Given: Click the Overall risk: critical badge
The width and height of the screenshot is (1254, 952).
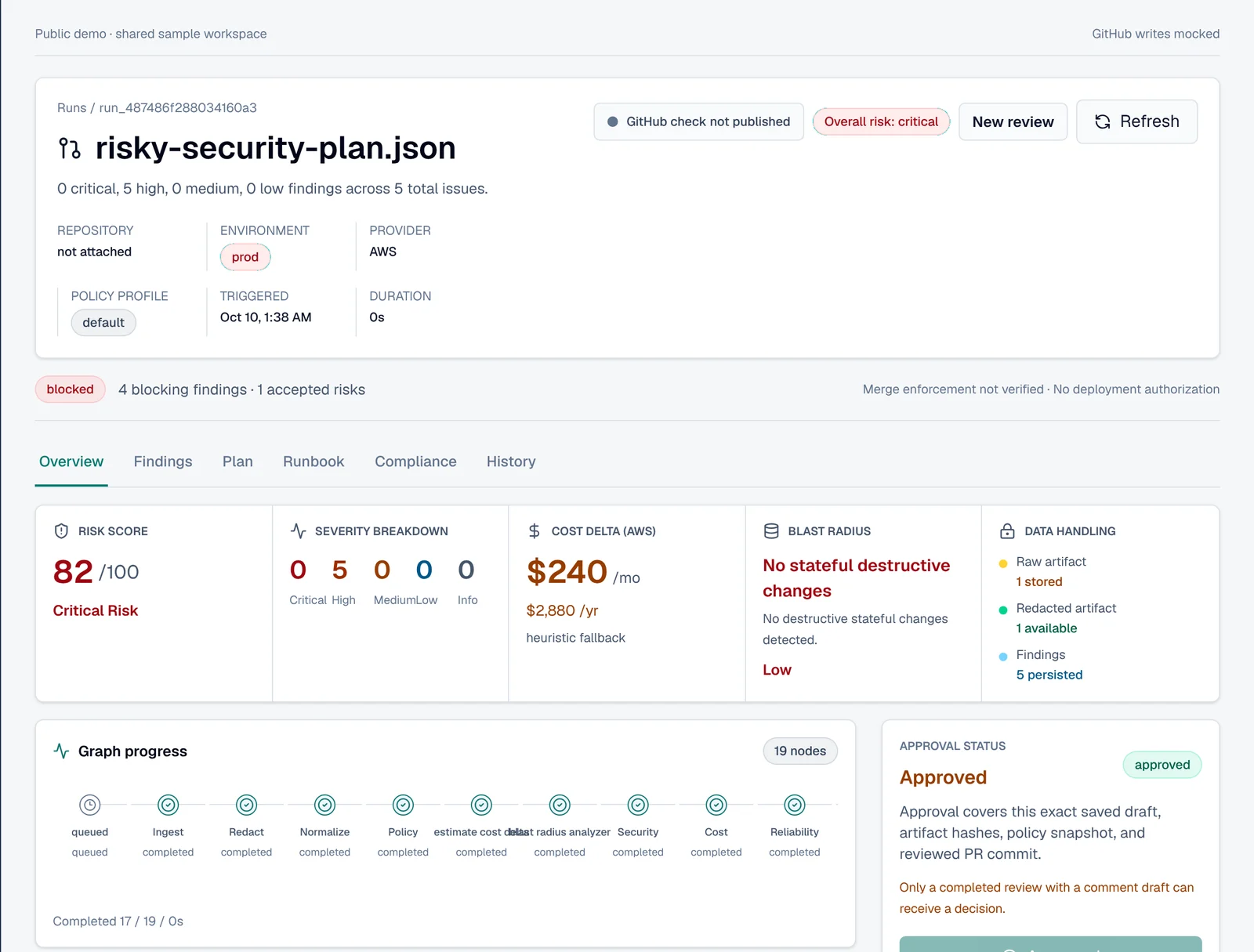Looking at the screenshot, I should [x=881, y=121].
